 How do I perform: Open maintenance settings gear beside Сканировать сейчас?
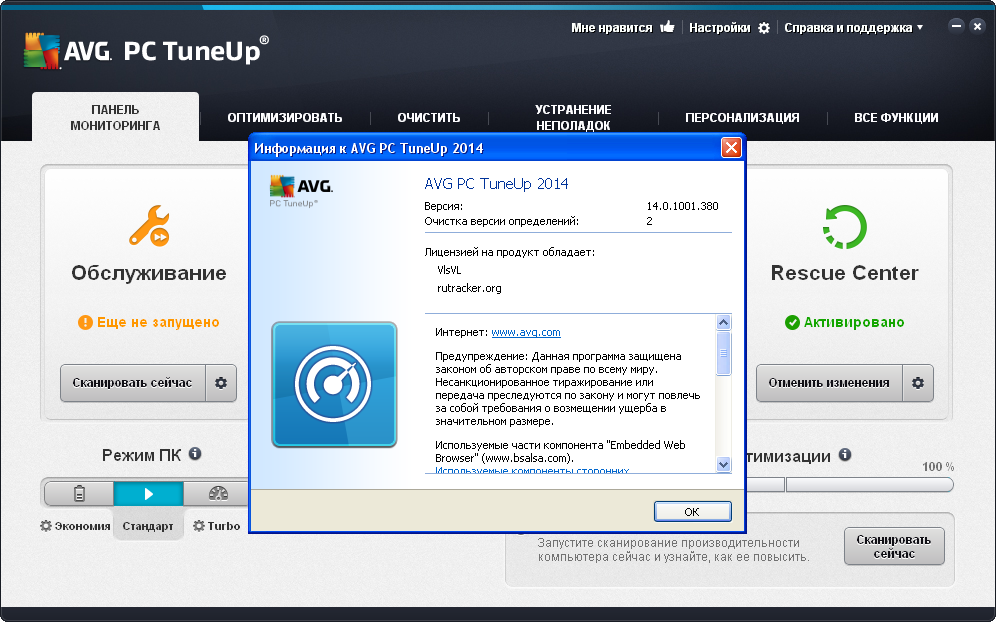(x=221, y=382)
